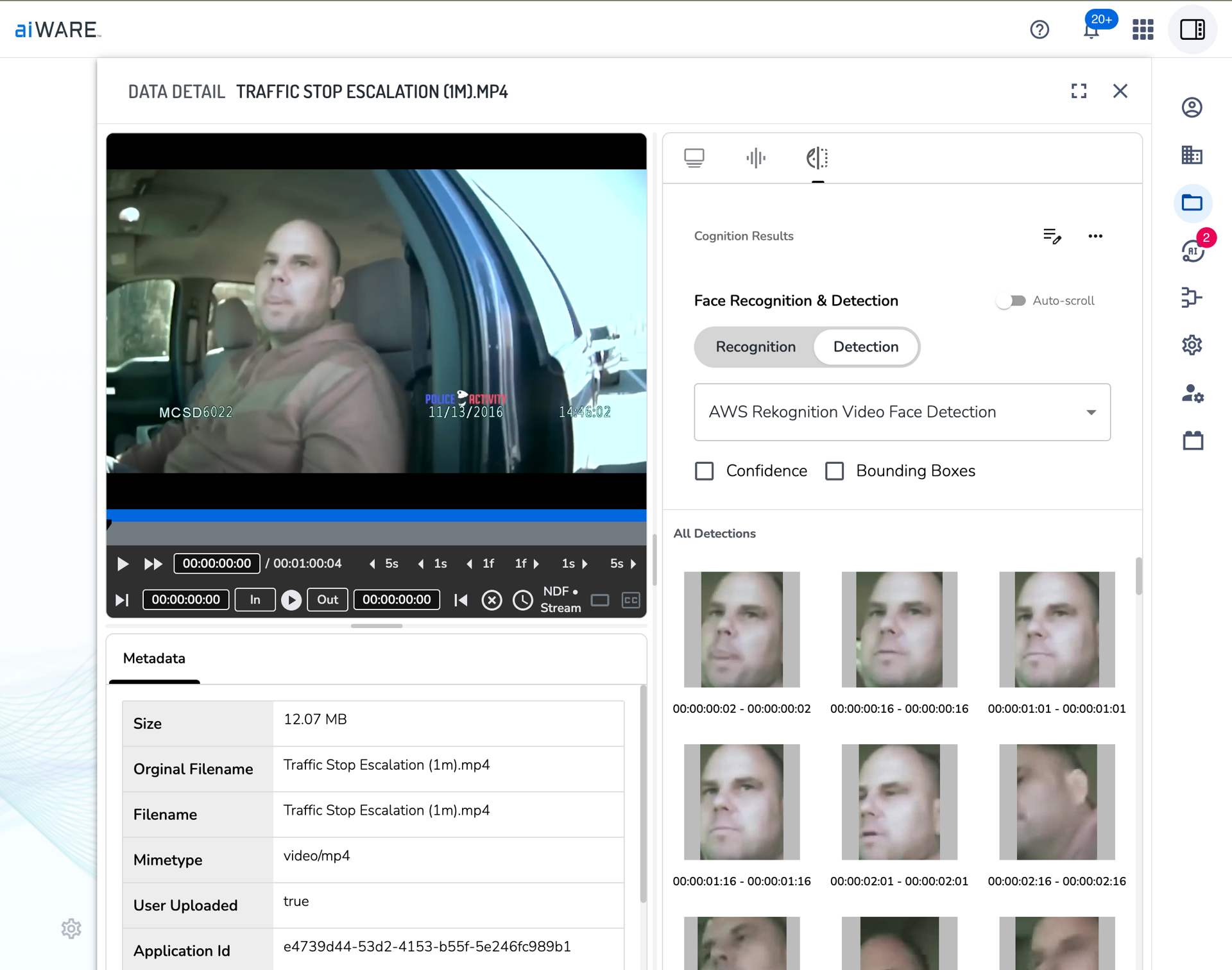1232x970 pixels.
Task: Open the AI processing icon with badge 2
Action: (x=1192, y=251)
